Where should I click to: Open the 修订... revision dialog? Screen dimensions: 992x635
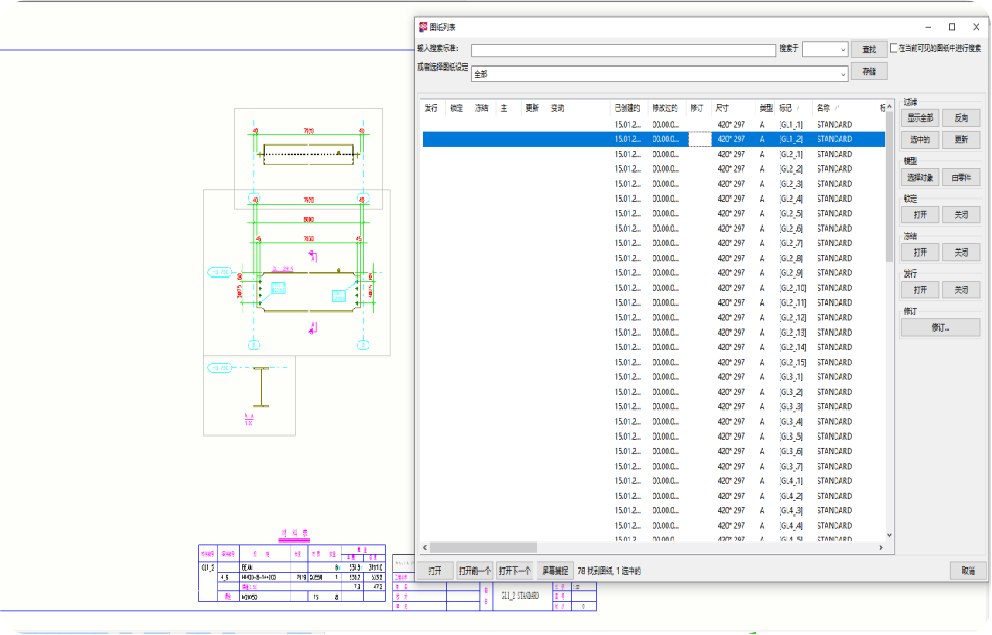(x=940, y=327)
